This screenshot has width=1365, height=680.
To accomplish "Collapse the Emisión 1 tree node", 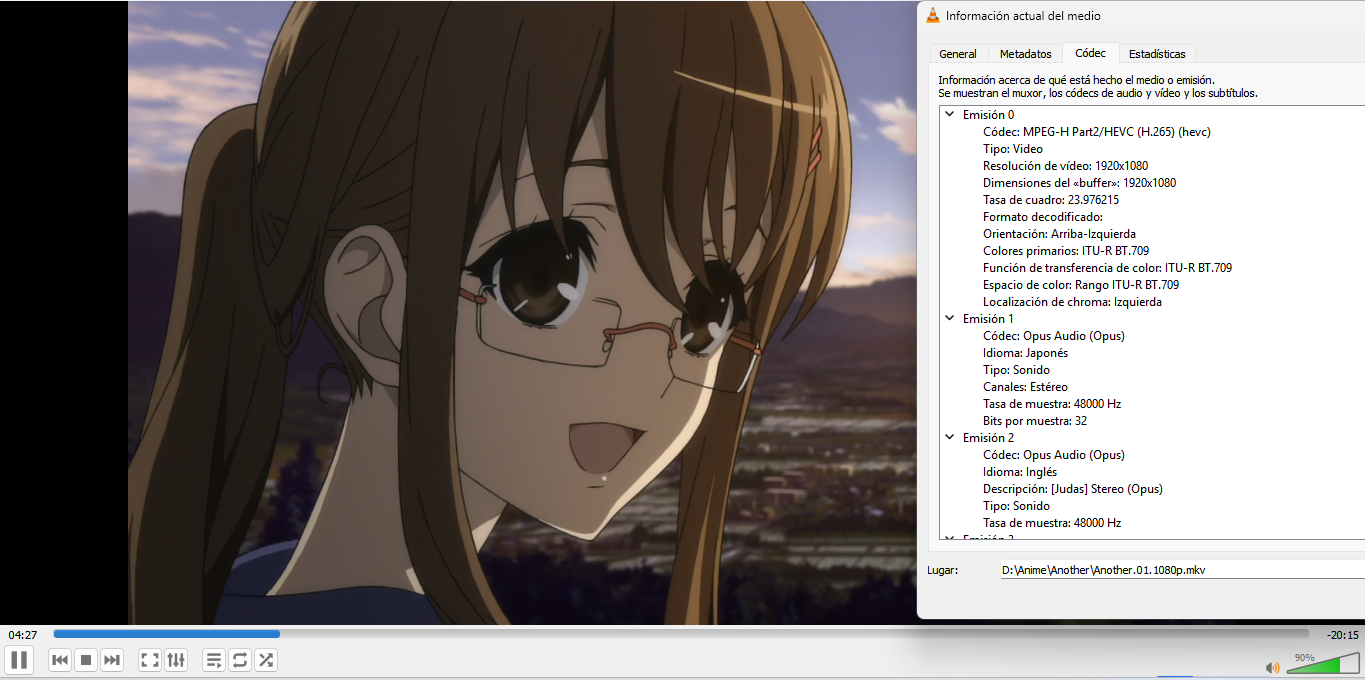I will [950, 319].
